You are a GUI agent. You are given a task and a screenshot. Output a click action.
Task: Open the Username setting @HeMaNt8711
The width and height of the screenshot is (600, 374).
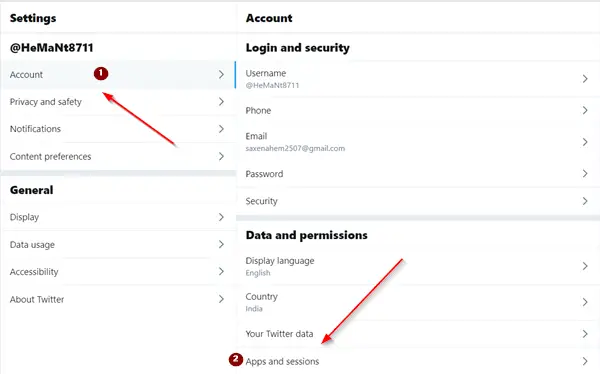(x=418, y=79)
